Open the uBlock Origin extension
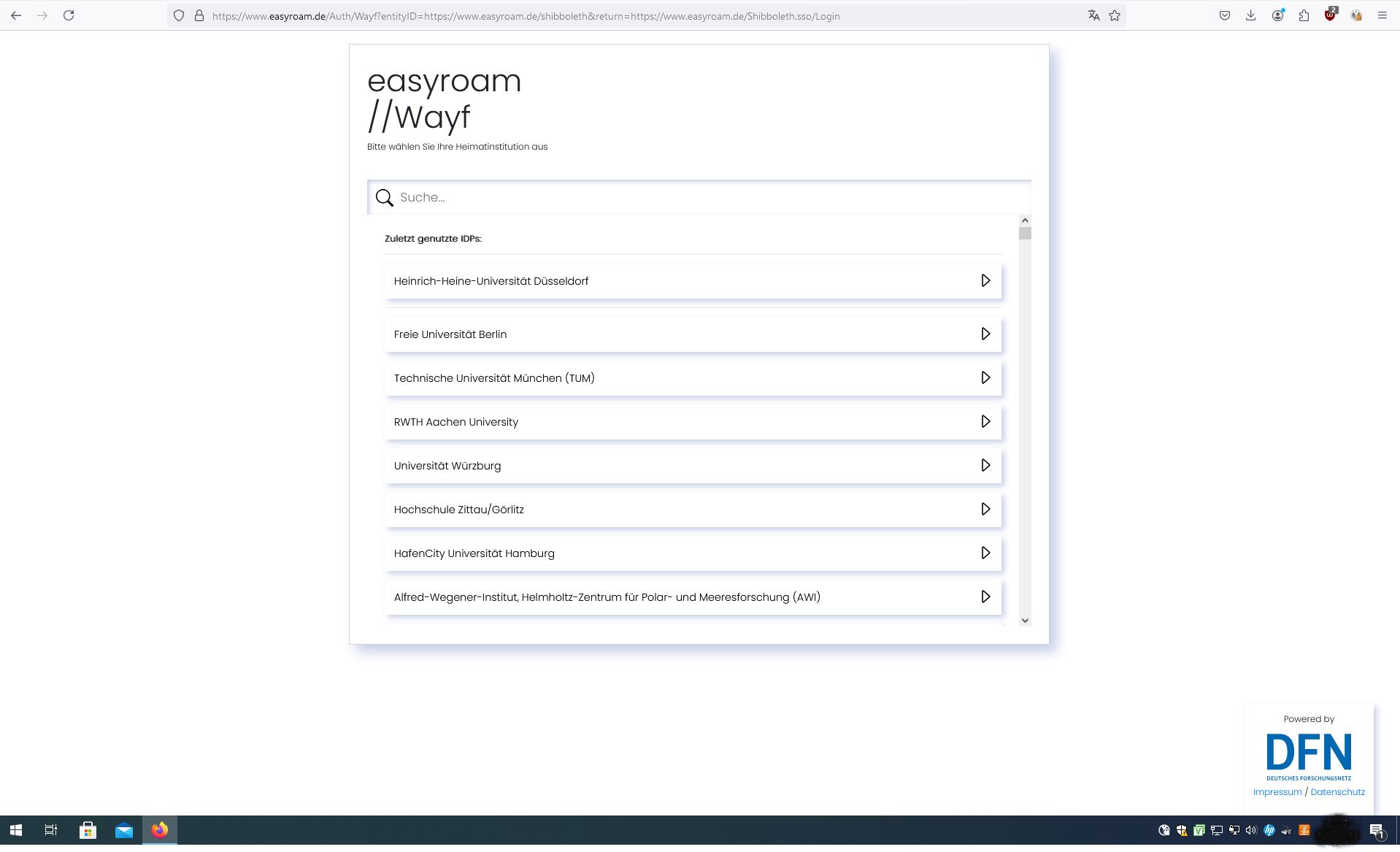This screenshot has width=1400, height=852. tap(1331, 15)
